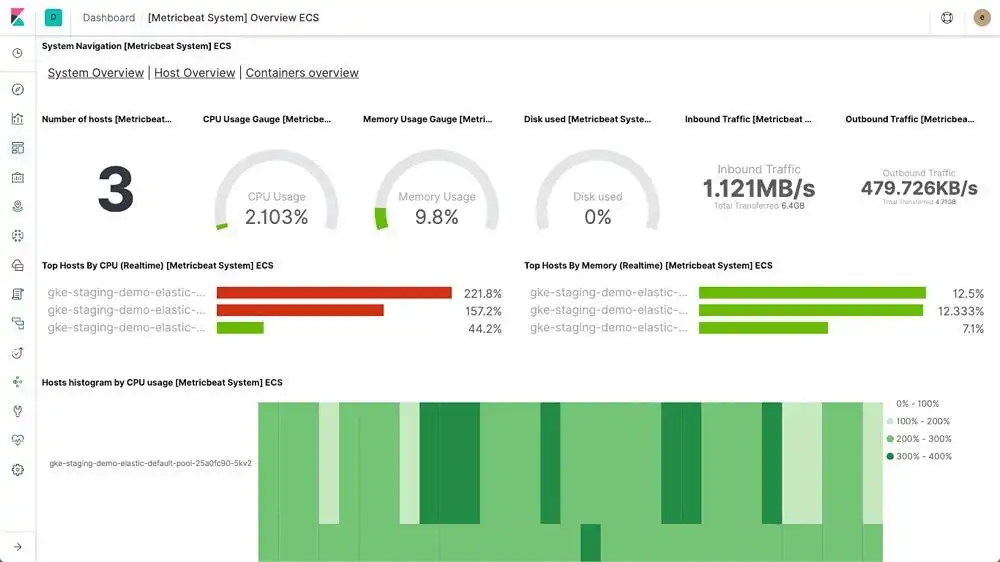Expand the side navigation with the arrow
Viewport: 1000px width, 562px height.
[x=17, y=546]
